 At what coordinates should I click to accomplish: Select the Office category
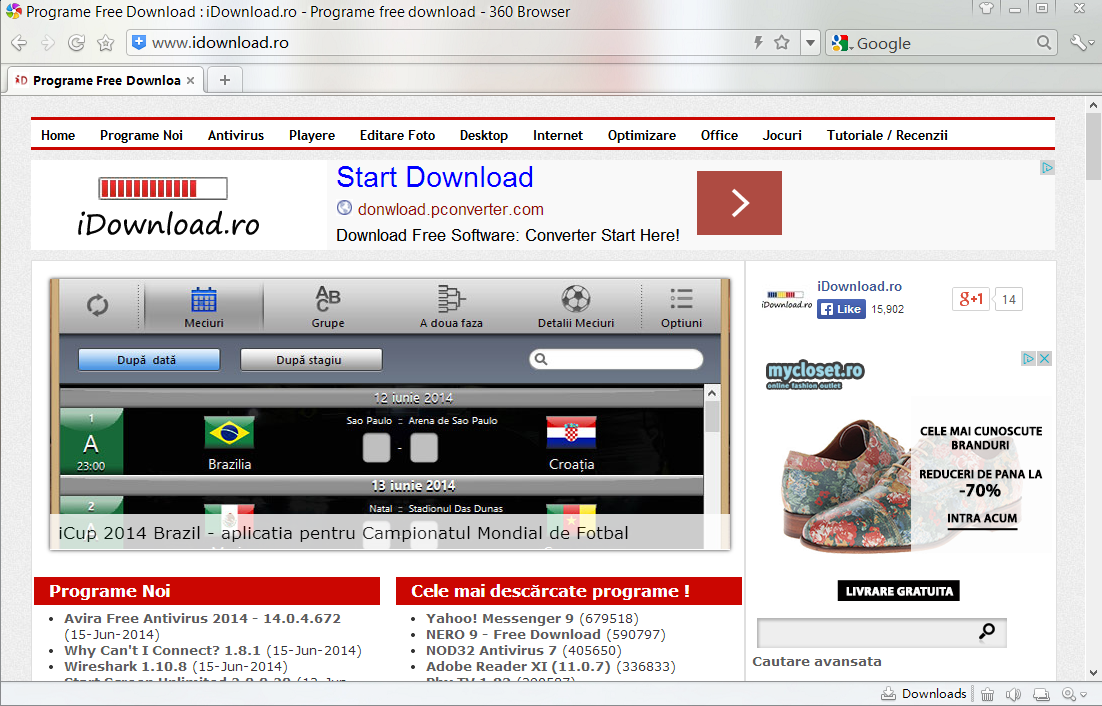(719, 135)
